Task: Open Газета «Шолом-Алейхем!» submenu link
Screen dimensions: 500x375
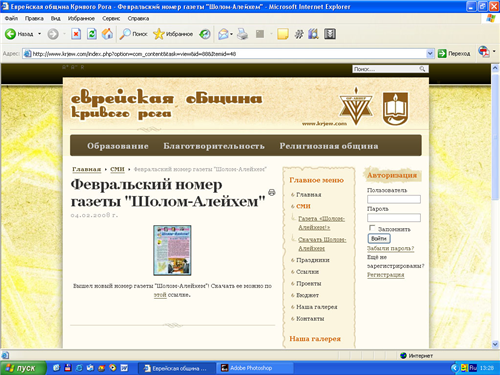Action: (x=321, y=223)
